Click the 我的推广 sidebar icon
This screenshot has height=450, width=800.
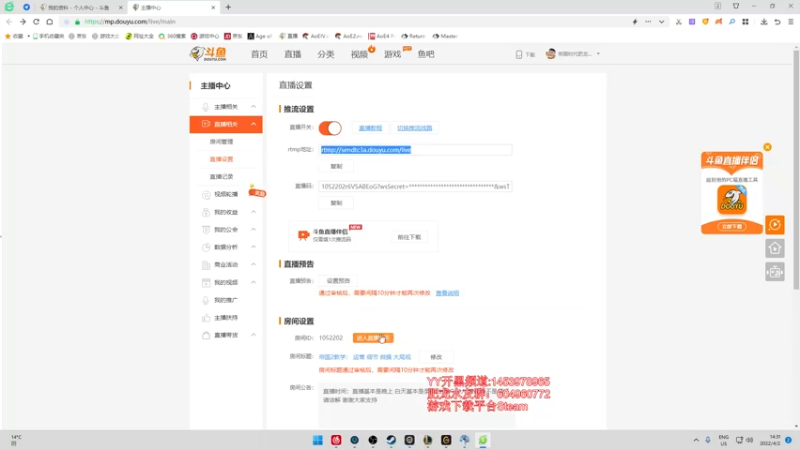[x=206, y=300]
